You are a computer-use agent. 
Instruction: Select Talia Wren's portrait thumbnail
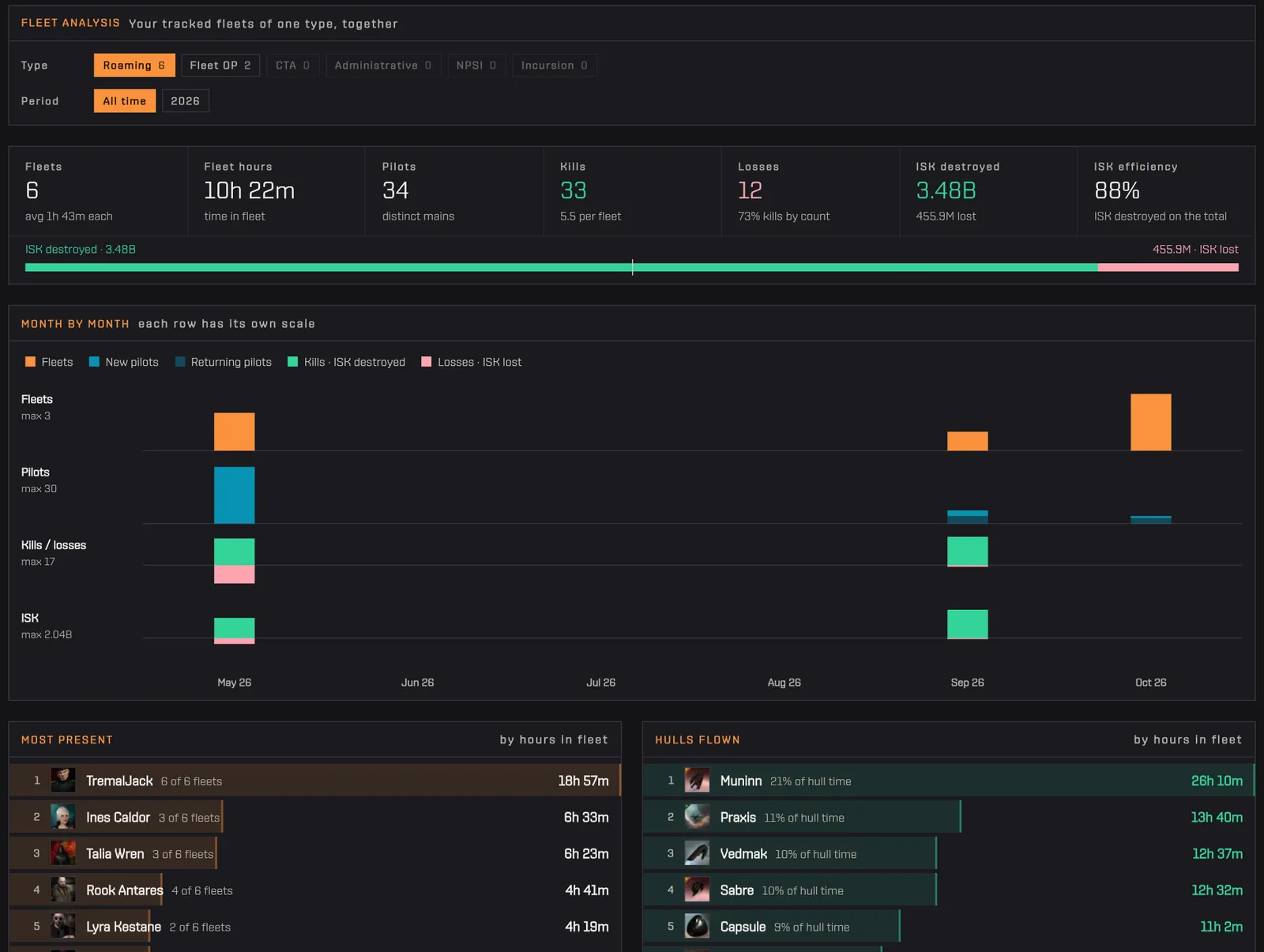63,853
